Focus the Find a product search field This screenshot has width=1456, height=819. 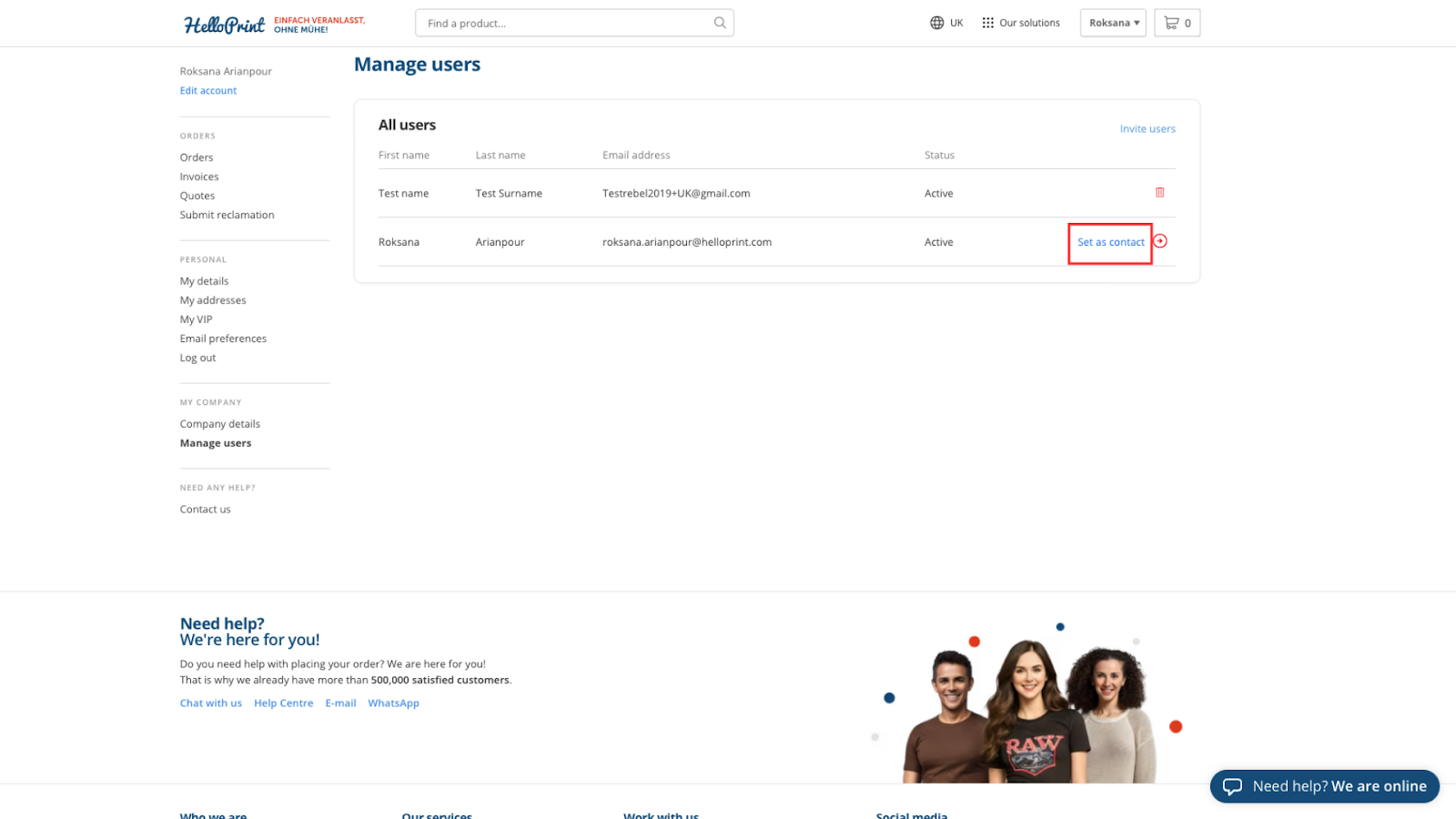(x=574, y=23)
